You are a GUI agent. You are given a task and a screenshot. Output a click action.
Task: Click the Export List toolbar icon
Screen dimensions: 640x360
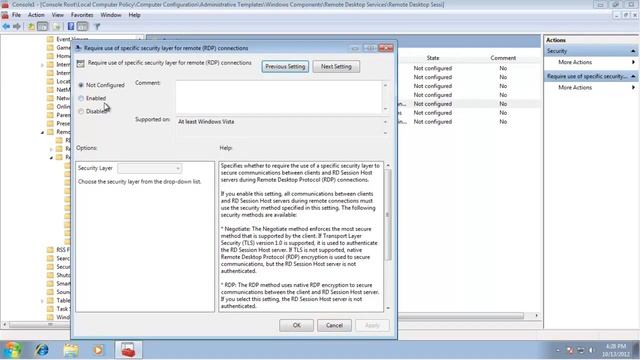click(57, 27)
